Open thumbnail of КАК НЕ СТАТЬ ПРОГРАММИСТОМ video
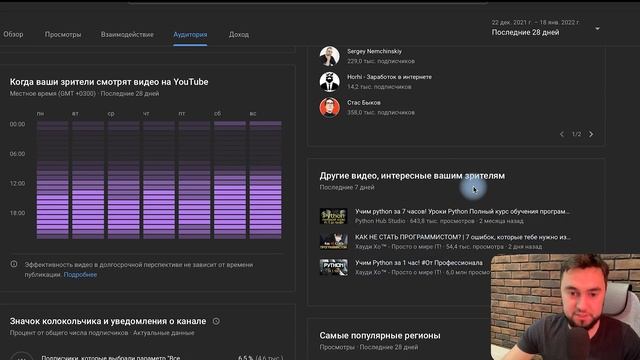This screenshot has height=360, width=640. click(333, 241)
